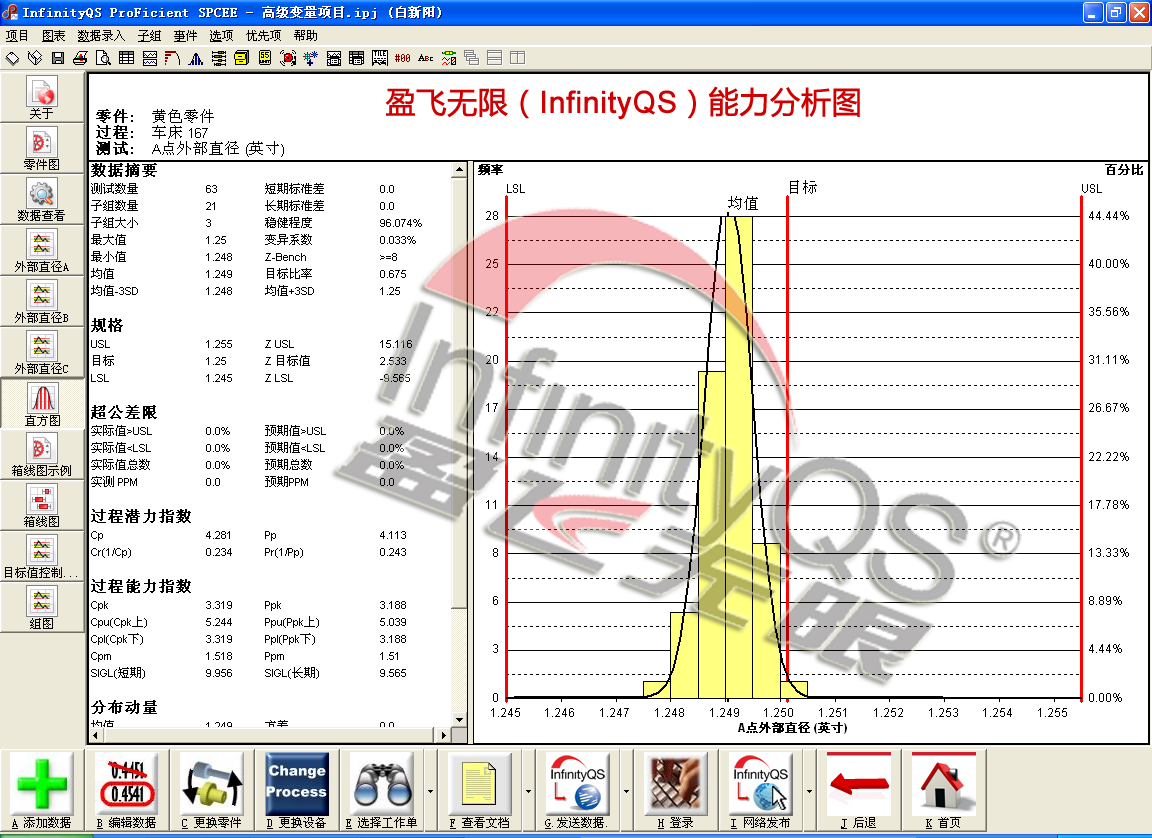Image resolution: width=1152 pixels, height=838 pixels.
Task: Click the Pareto curve toolbar icon
Action: [173, 58]
